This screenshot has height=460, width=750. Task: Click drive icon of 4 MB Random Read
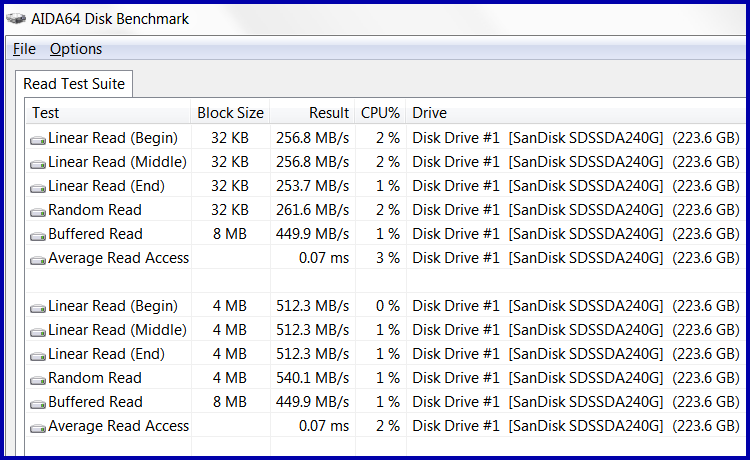pos(38,380)
